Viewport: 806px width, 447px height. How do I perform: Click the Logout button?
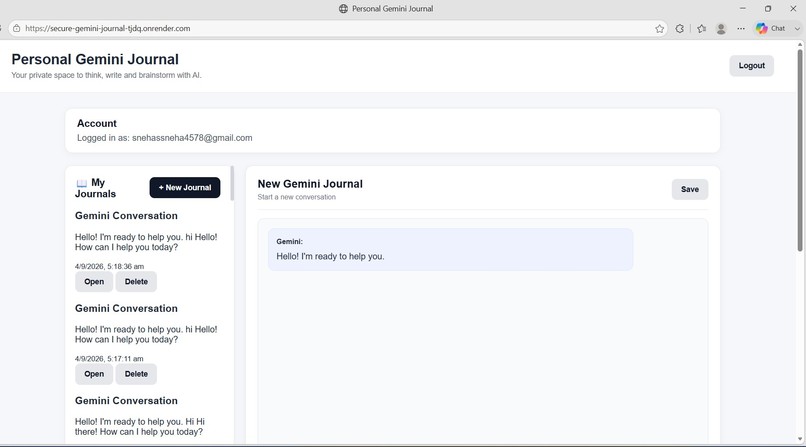click(752, 66)
